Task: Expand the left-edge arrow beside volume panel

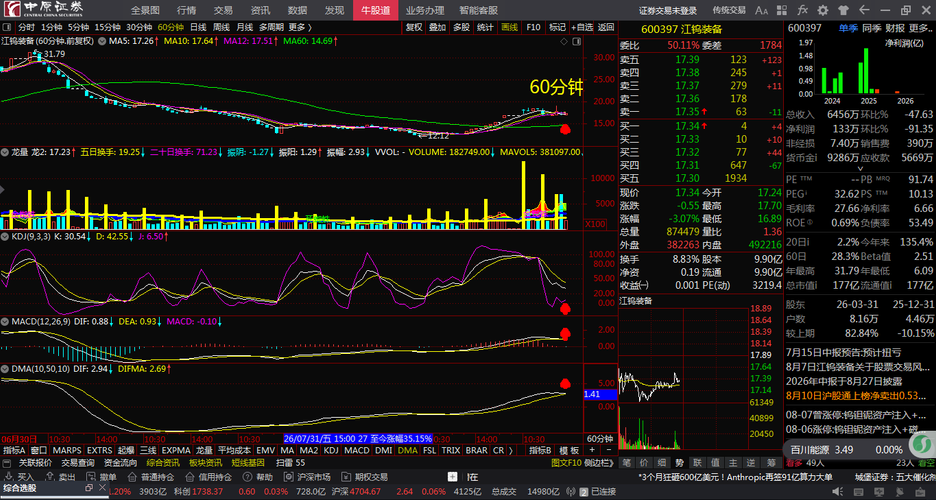Action: click(2, 190)
